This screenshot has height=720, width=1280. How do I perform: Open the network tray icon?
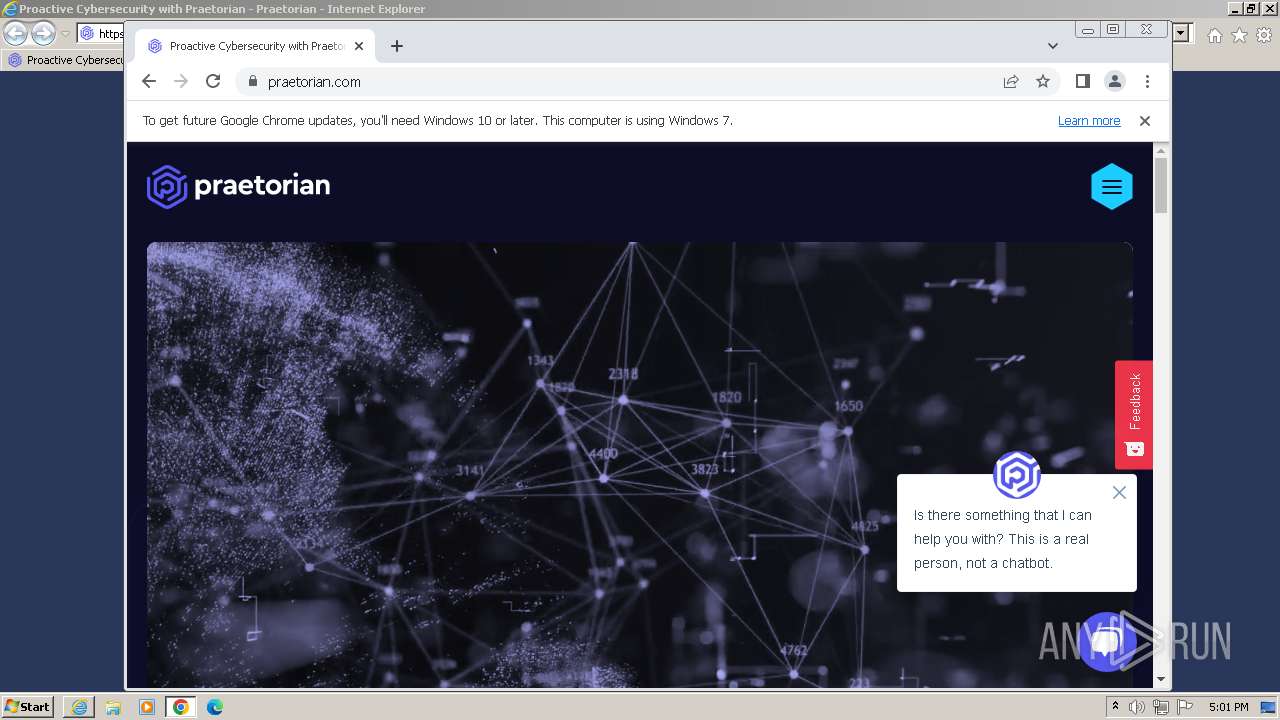(1161, 707)
